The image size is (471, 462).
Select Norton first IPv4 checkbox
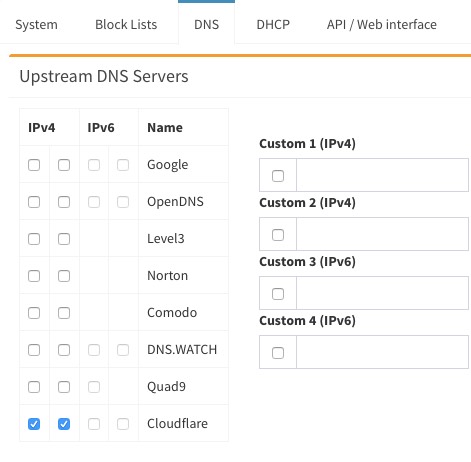click(34, 276)
